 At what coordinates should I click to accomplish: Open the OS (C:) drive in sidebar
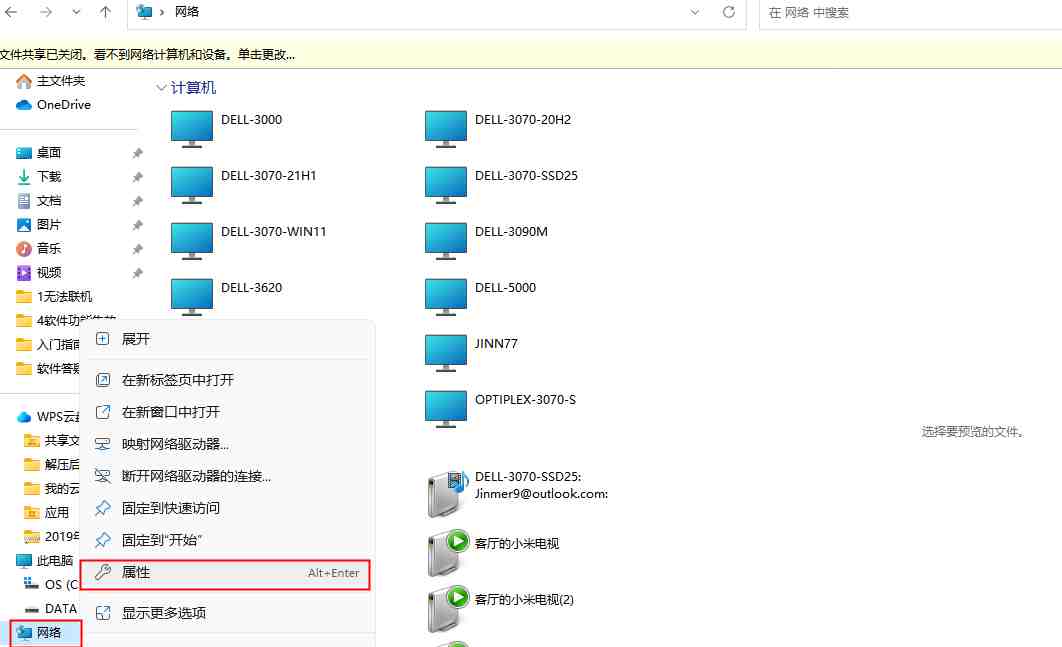(x=51, y=585)
